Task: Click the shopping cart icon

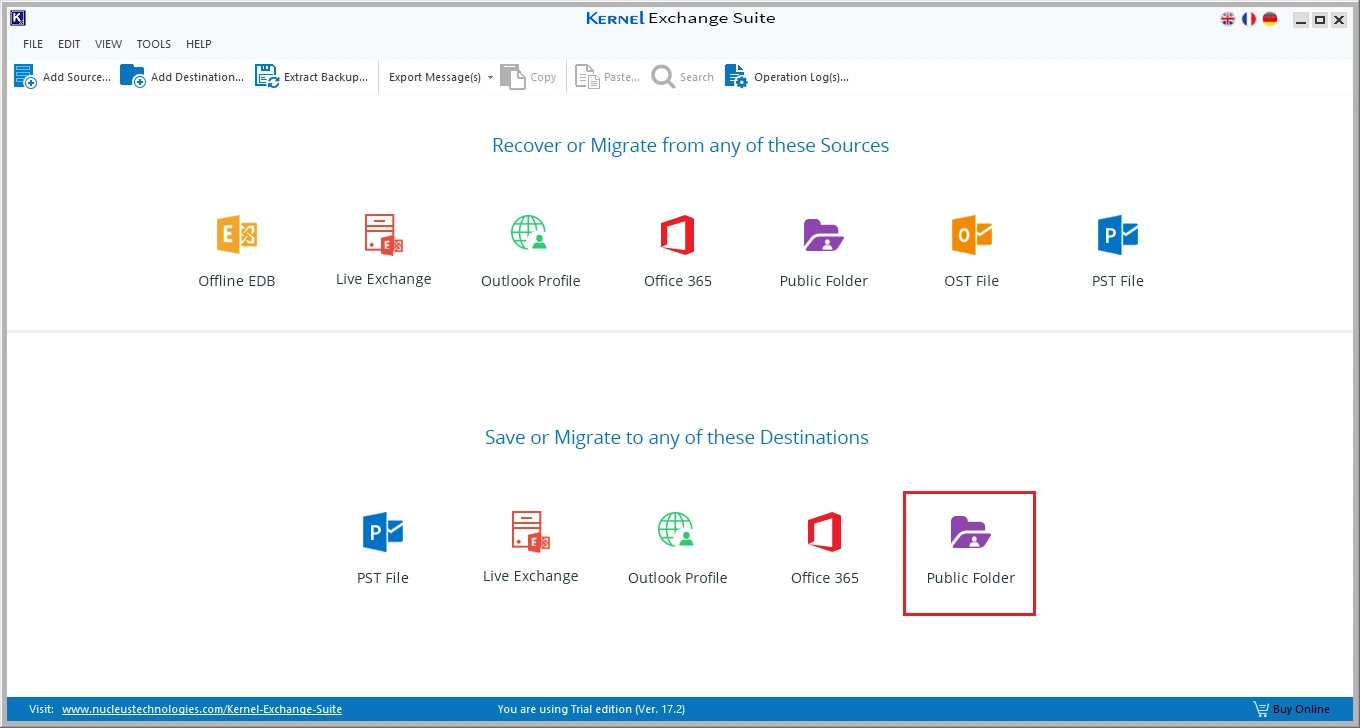Action: pos(1261,709)
